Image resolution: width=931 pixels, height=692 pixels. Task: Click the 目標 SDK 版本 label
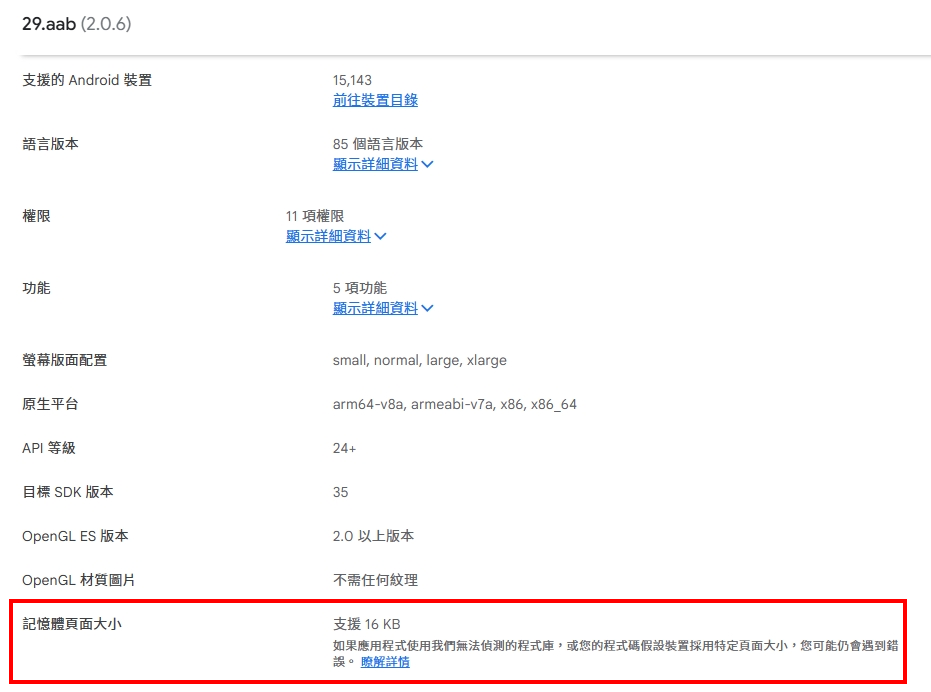(68, 492)
